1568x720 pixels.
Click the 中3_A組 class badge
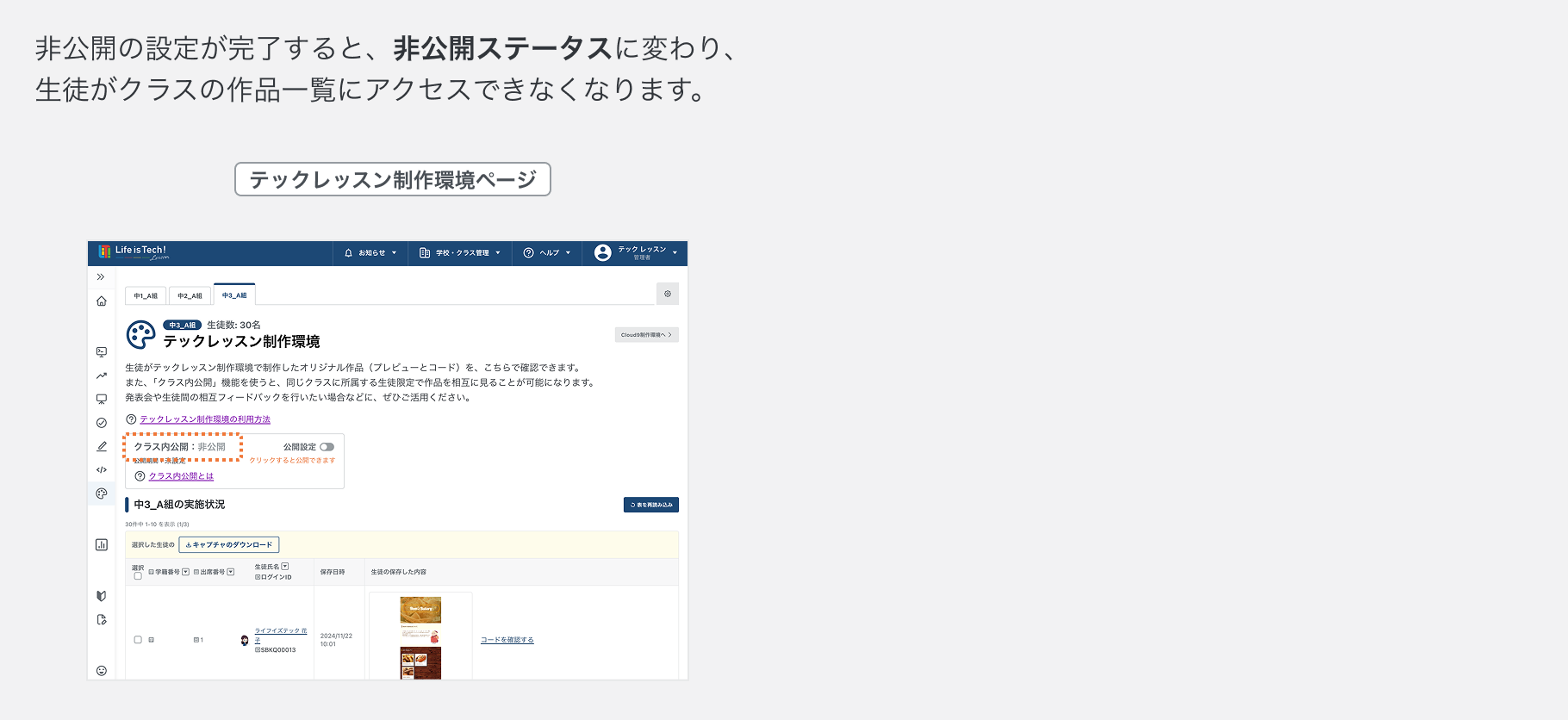click(182, 326)
